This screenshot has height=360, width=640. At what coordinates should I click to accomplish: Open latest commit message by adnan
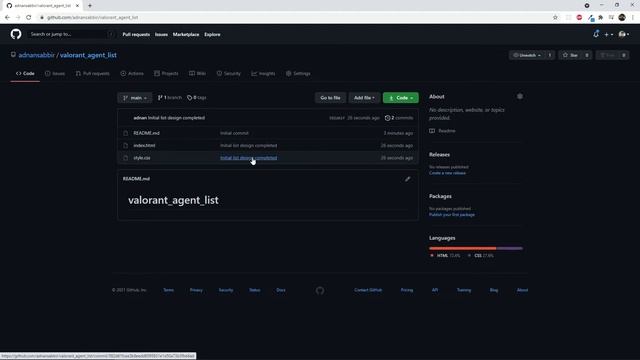point(176,118)
